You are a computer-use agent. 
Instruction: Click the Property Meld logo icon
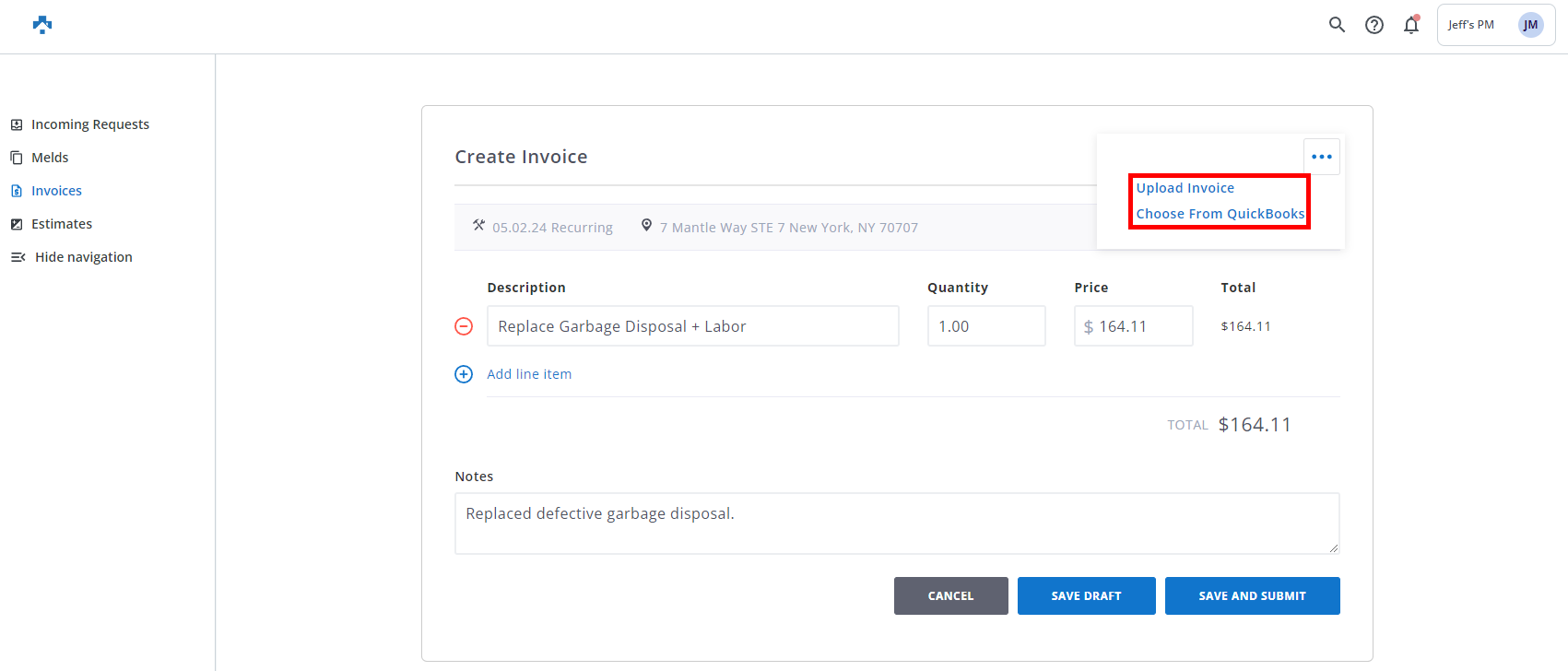(42, 25)
